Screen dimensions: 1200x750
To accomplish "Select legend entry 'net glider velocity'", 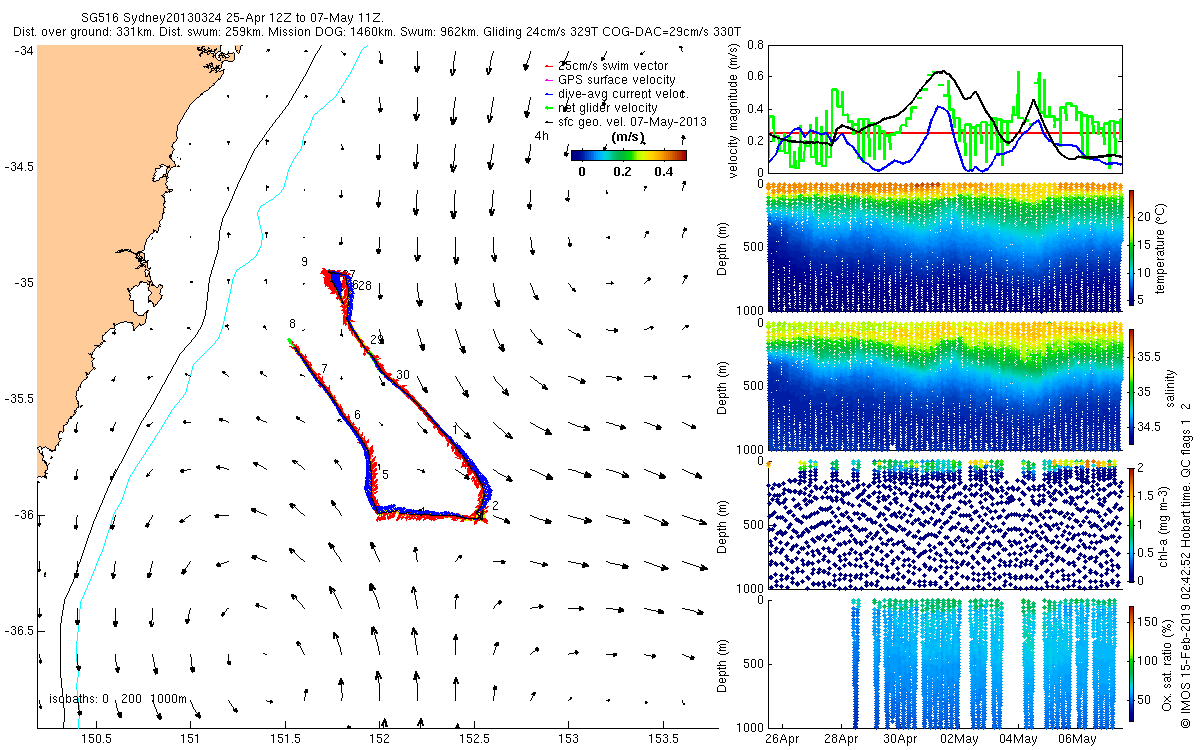I will point(607,108).
